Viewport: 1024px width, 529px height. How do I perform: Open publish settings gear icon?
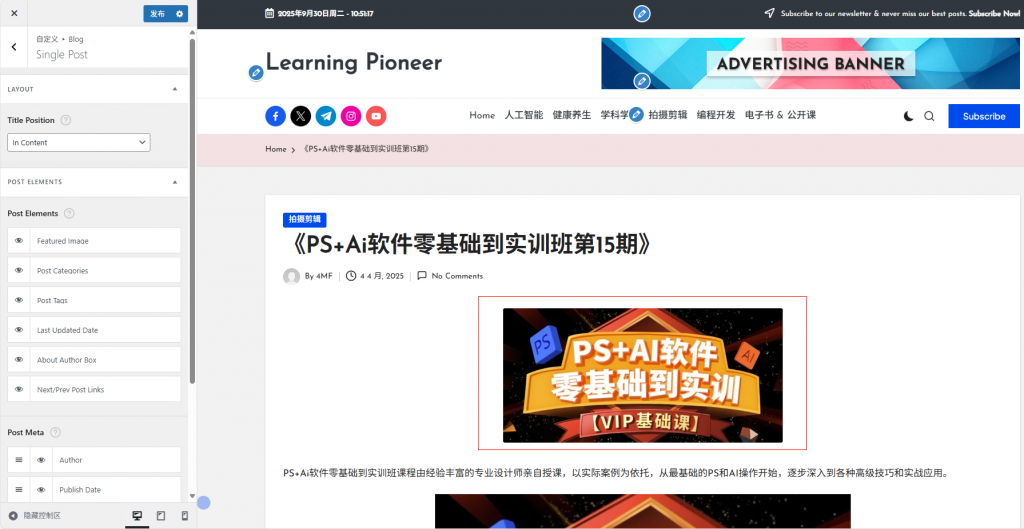click(x=180, y=14)
